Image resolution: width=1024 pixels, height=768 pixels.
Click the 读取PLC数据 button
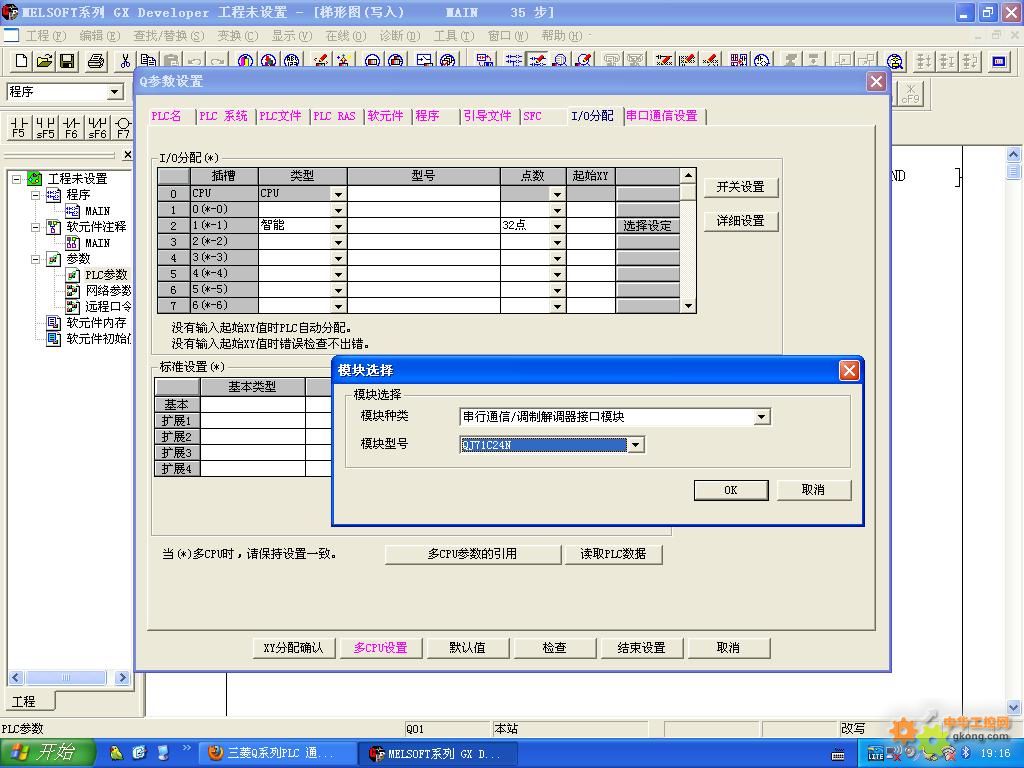pos(613,554)
